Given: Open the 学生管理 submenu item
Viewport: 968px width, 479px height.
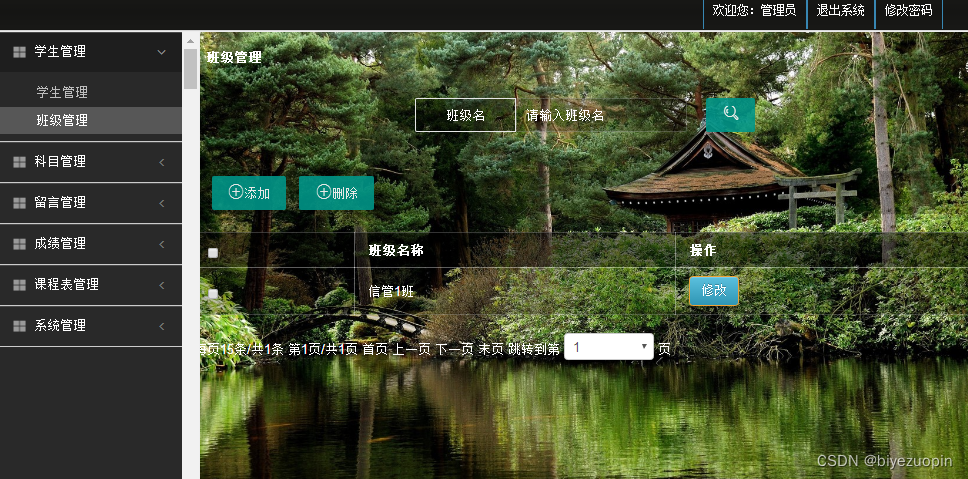Looking at the screenshot, I should click(x=62, y=92).
